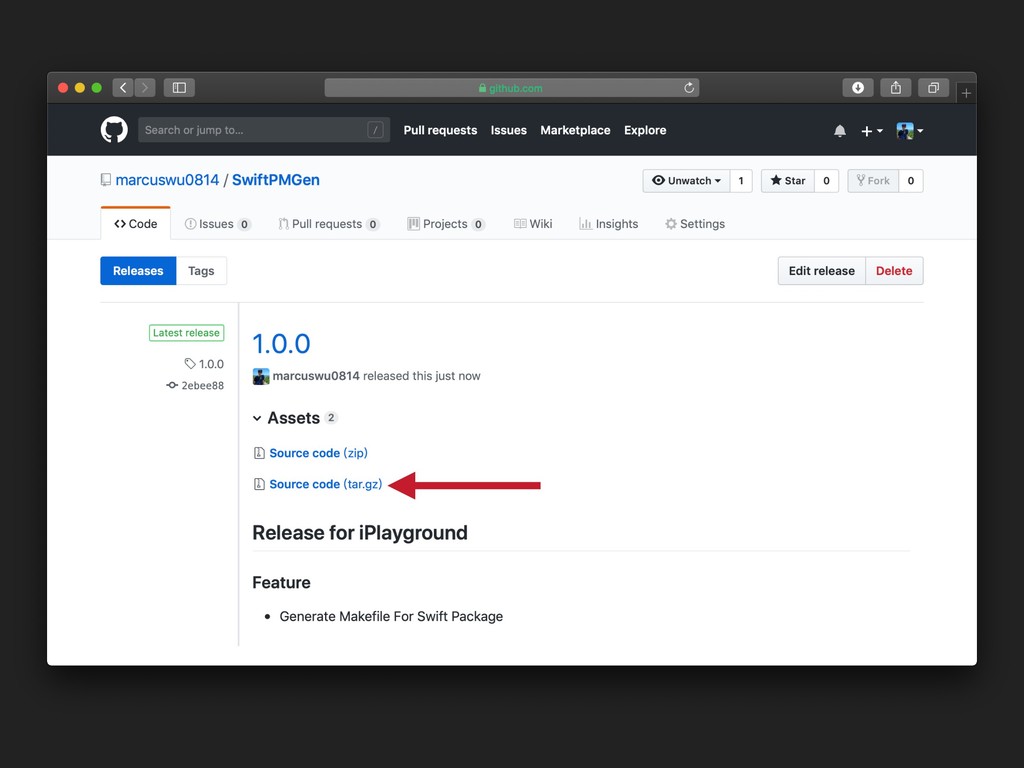Open Issues in the top nav
The width and height of the screenshot is (1024, 768).
[x=509, y=130]
